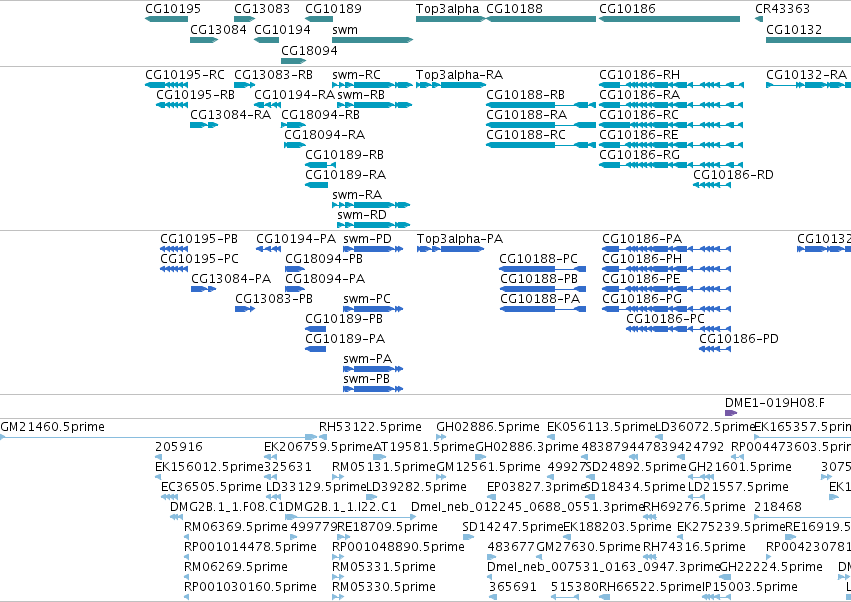Select the EC36505.5prime EST label
Image resolution: width=851 pixels, height=602 pixels.
coord(211,487)
